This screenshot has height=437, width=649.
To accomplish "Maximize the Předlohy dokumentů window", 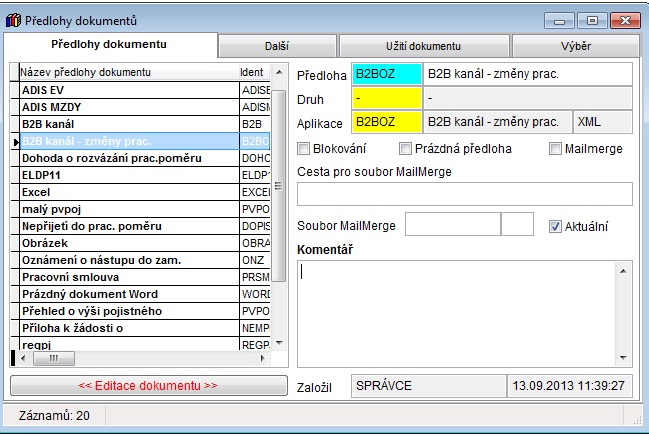I will (x=592, y=20).
